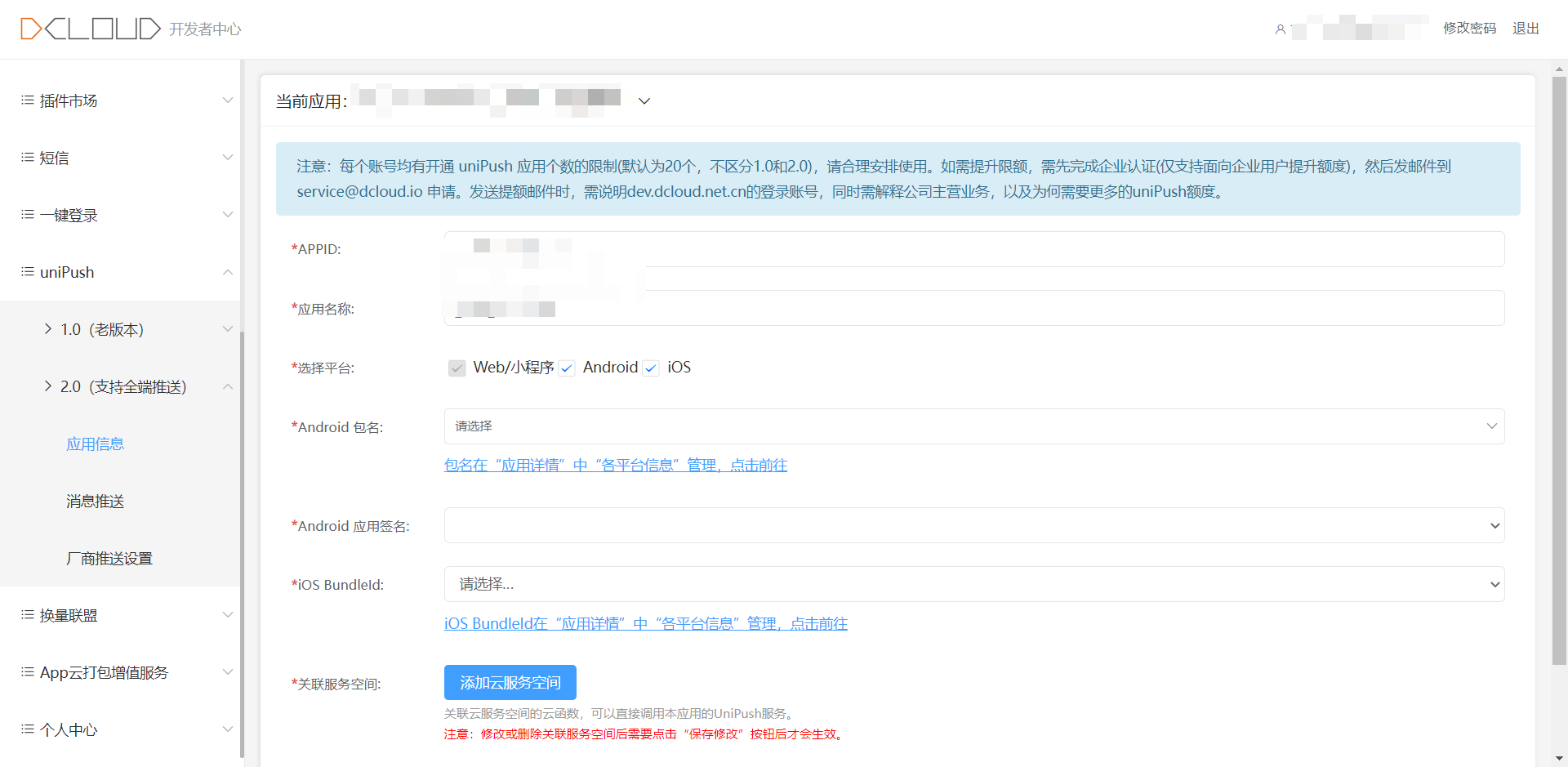1568x767 pixels.
Task: Collapse the uniPush menu chevron
Action: pyautogui.click(x=228, y=272)
